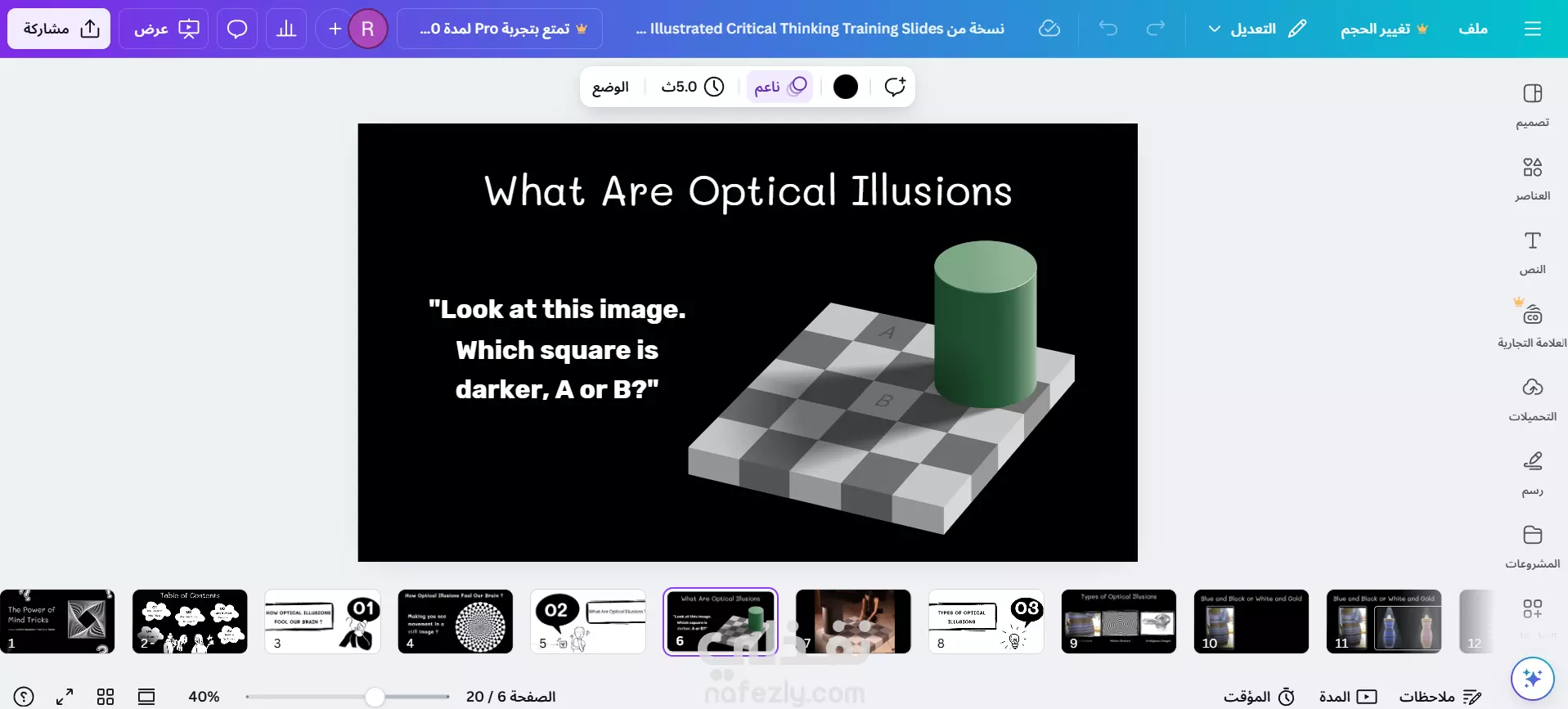
Task: Click the redo arrow icon
Action: pos(1156,29)
